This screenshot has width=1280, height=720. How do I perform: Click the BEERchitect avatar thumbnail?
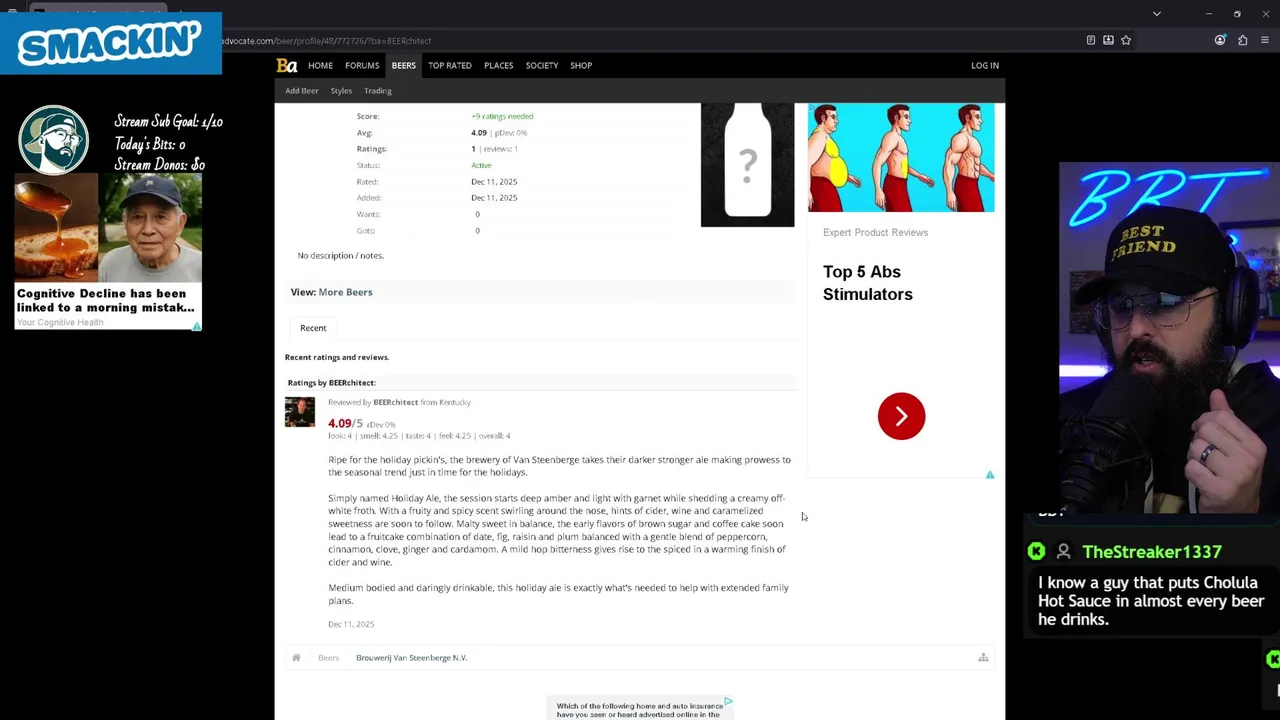[x=300, y=412]
